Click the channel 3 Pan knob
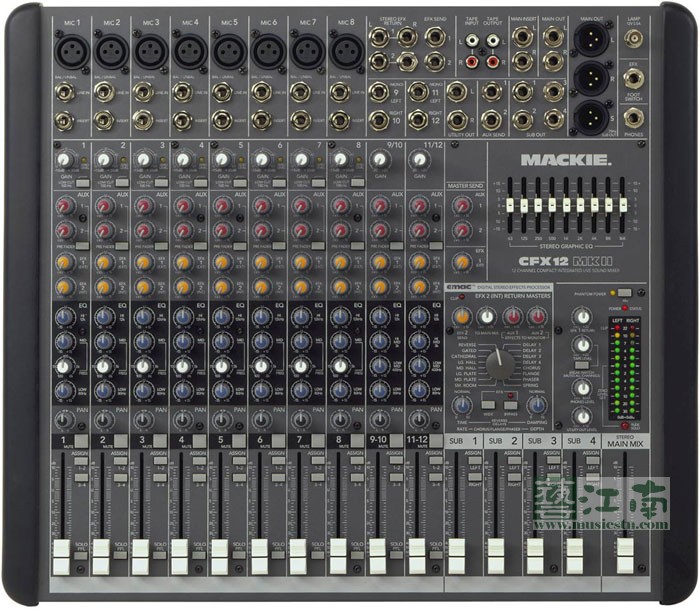The width and height of the screenshot is (700, 610). click(x=143, y=418)
